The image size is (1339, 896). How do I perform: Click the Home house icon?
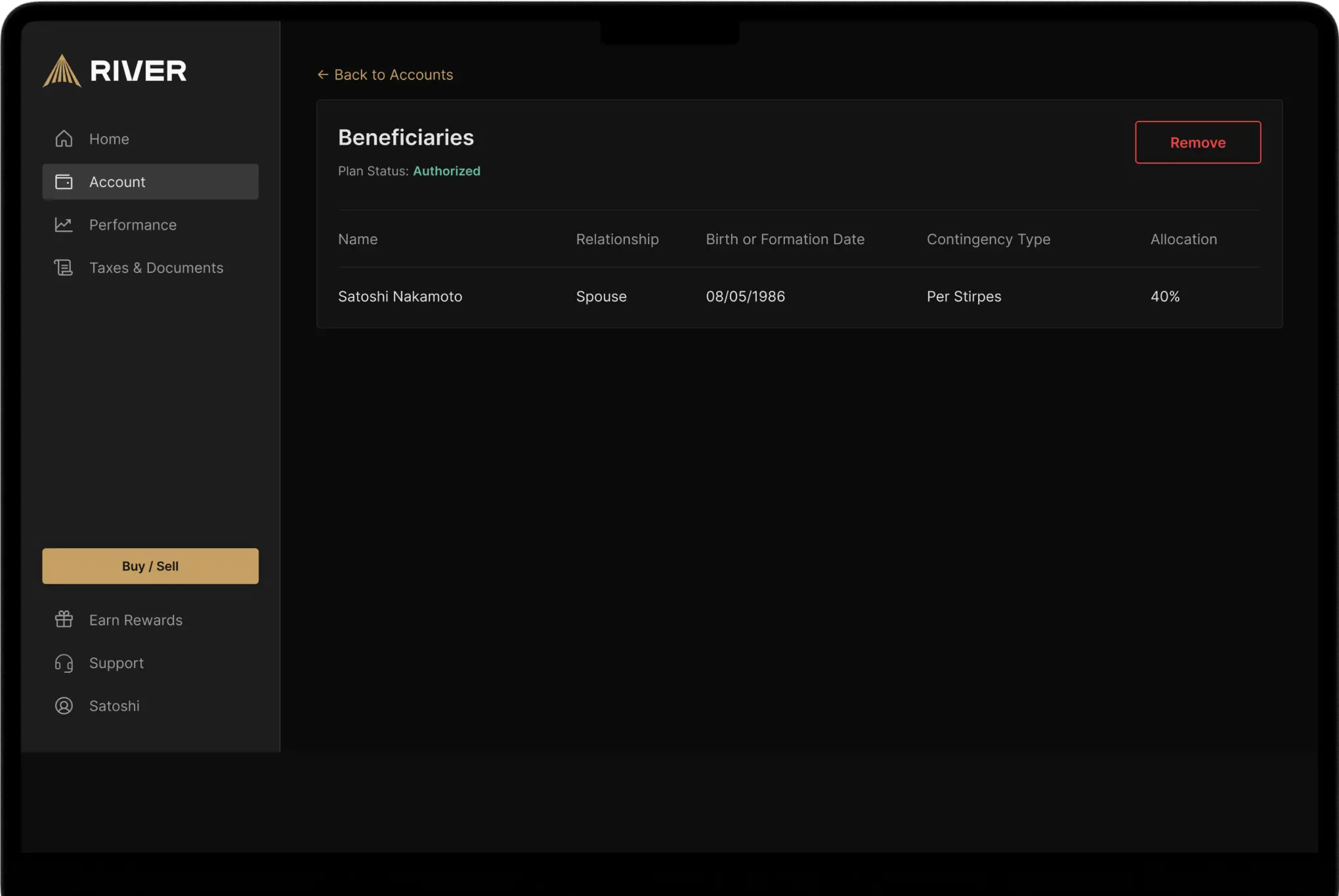(x=64, y=139)
